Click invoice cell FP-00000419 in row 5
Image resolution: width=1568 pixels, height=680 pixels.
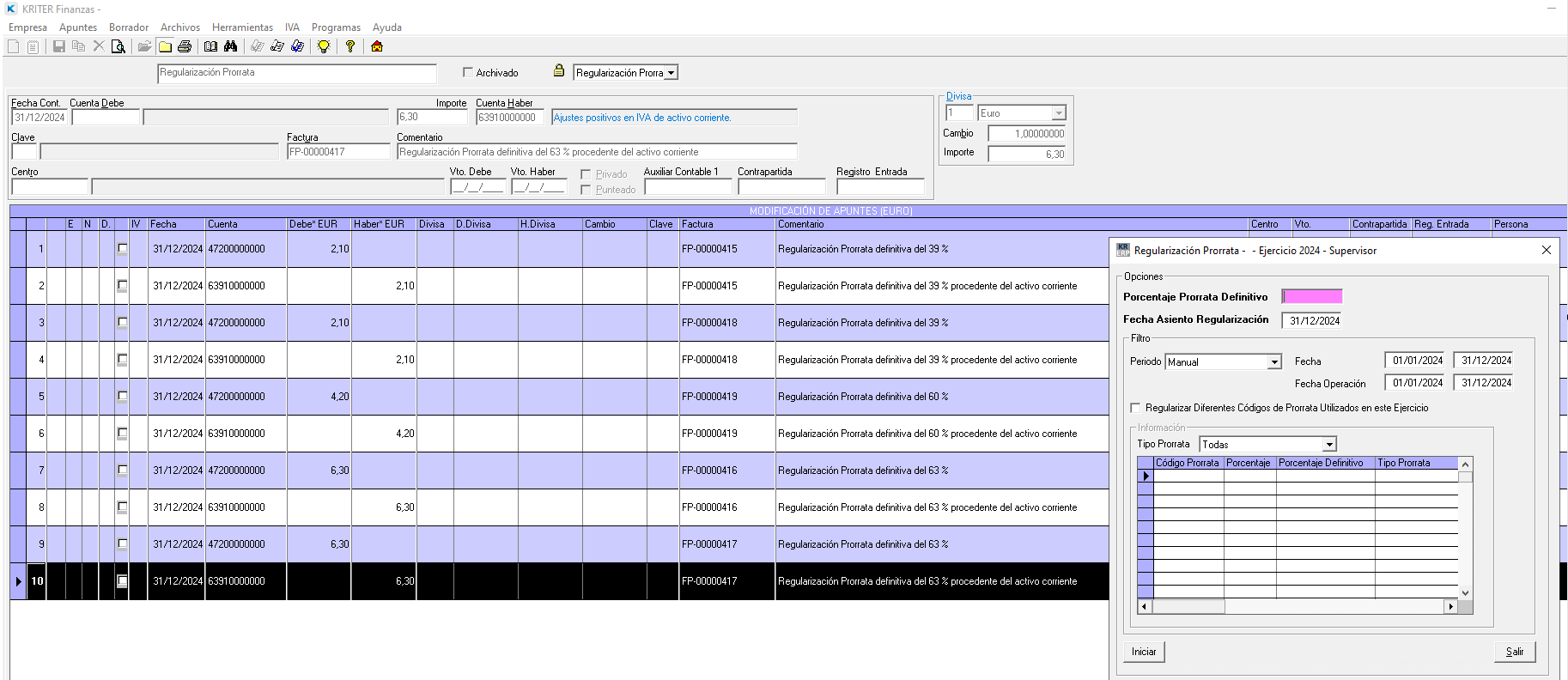coord(726,397)
